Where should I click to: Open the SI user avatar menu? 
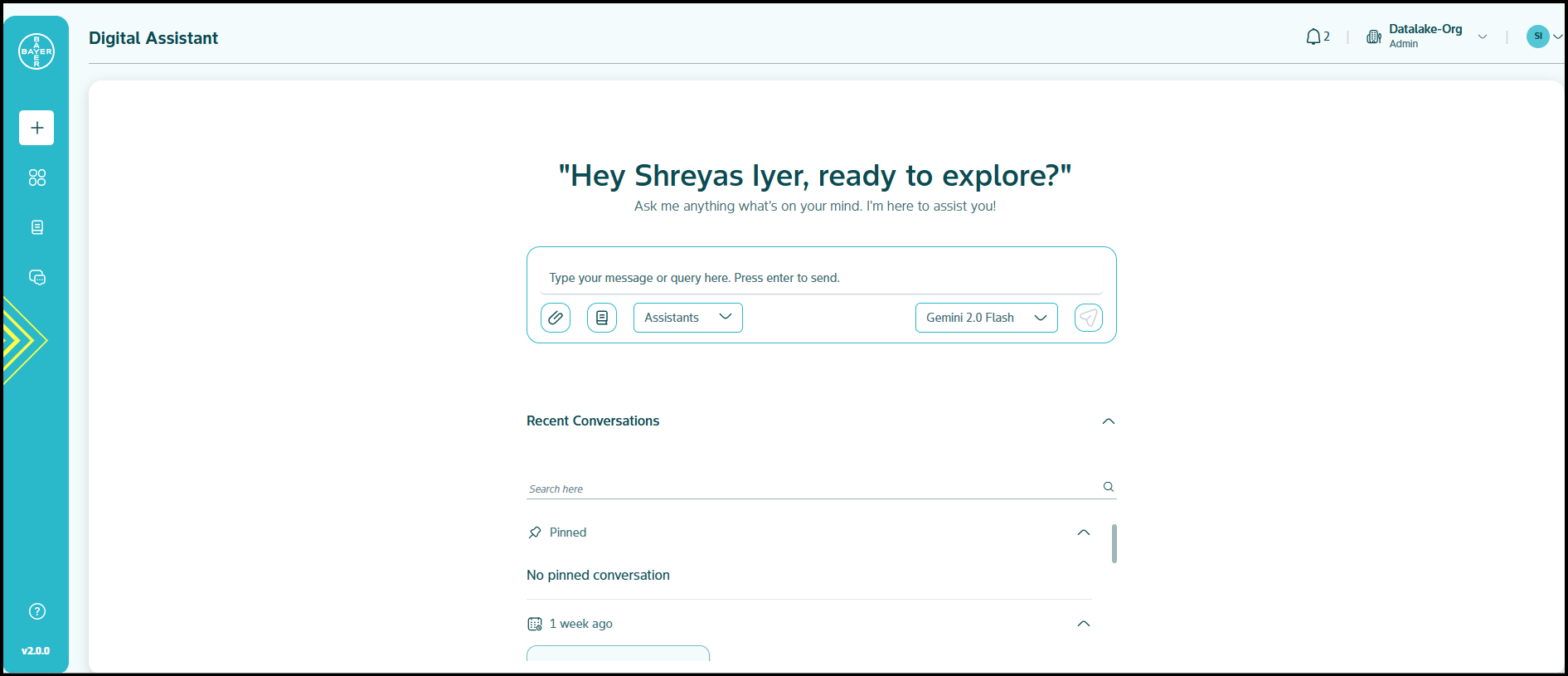click(1538, 36)
